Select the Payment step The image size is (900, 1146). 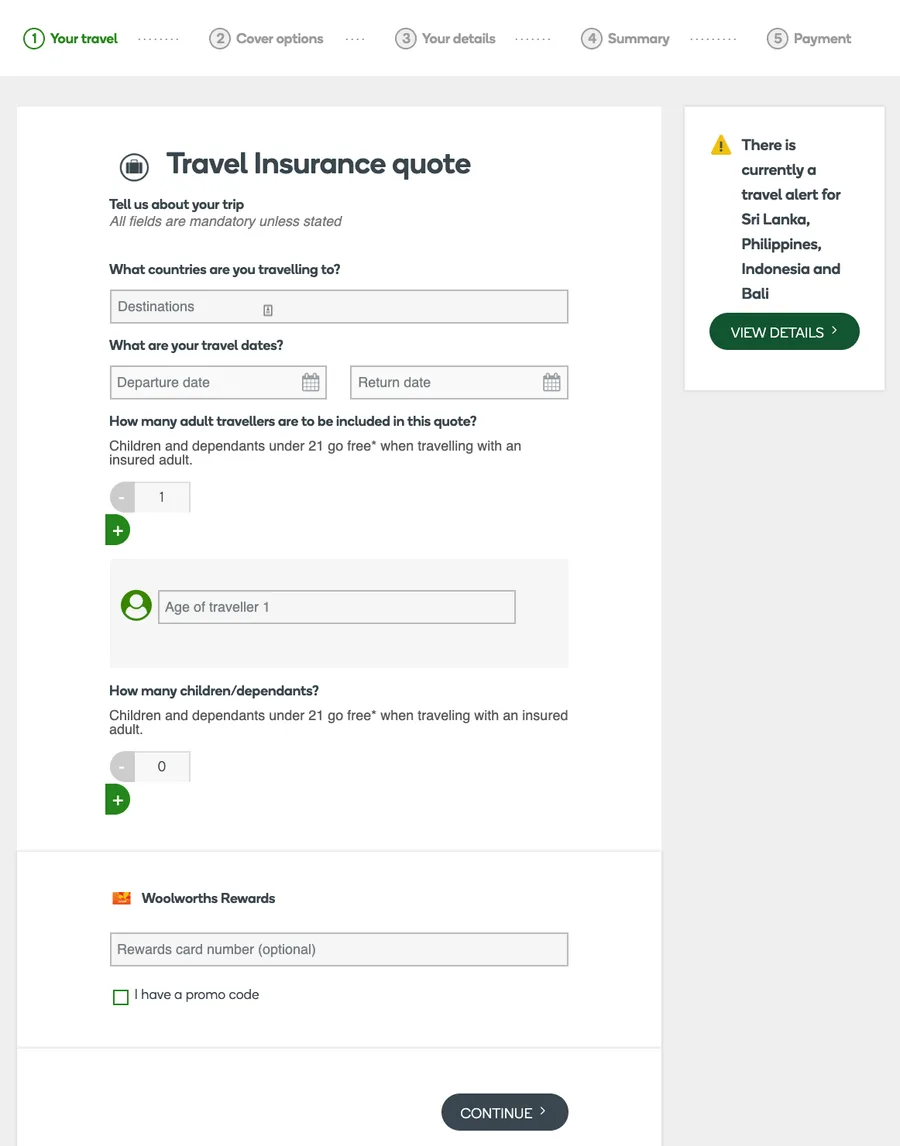pos(809,39)
